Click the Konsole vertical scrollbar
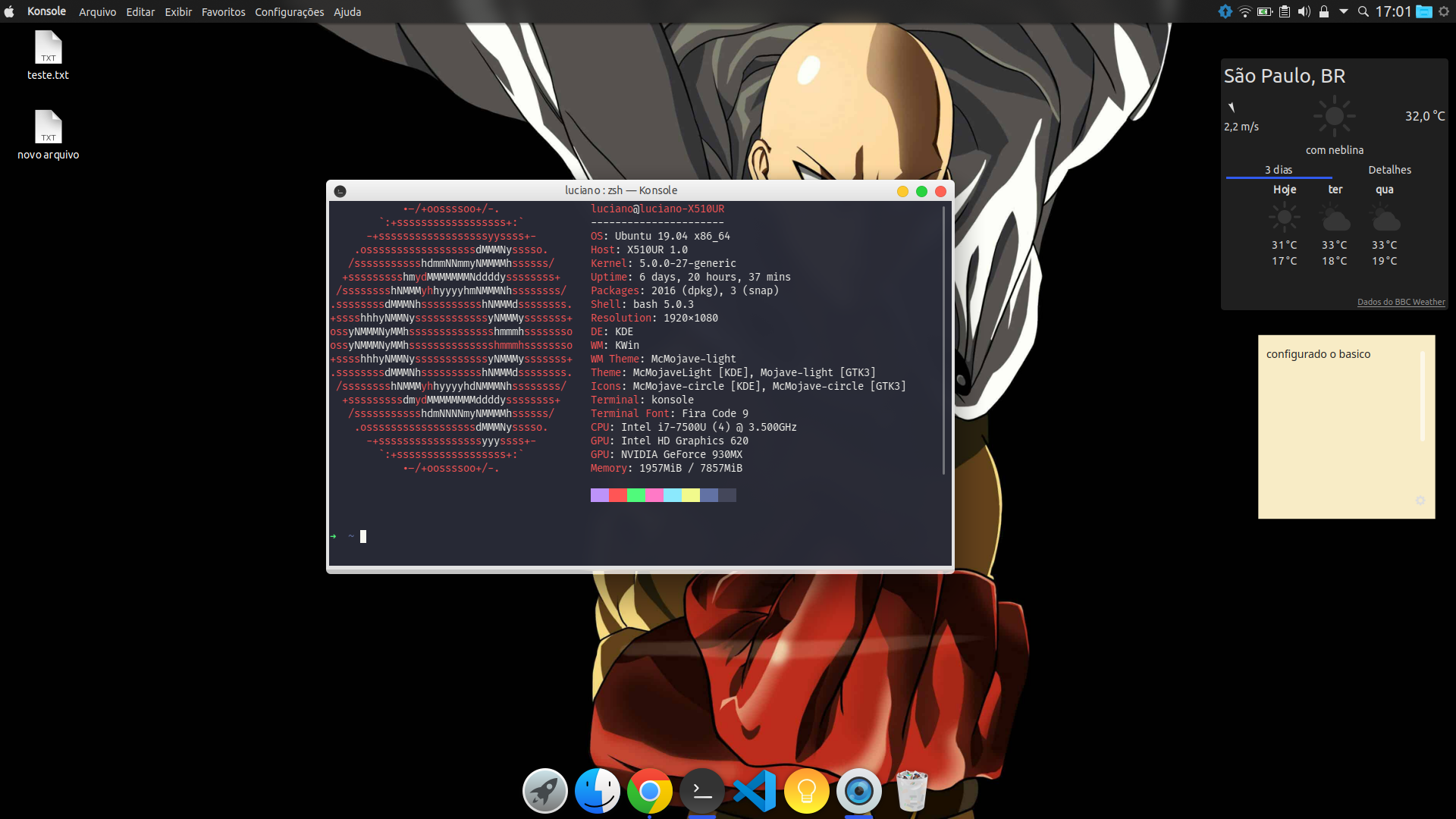Image resolution: width=1456 pixels, height=819 pixels. click(943, 341)
